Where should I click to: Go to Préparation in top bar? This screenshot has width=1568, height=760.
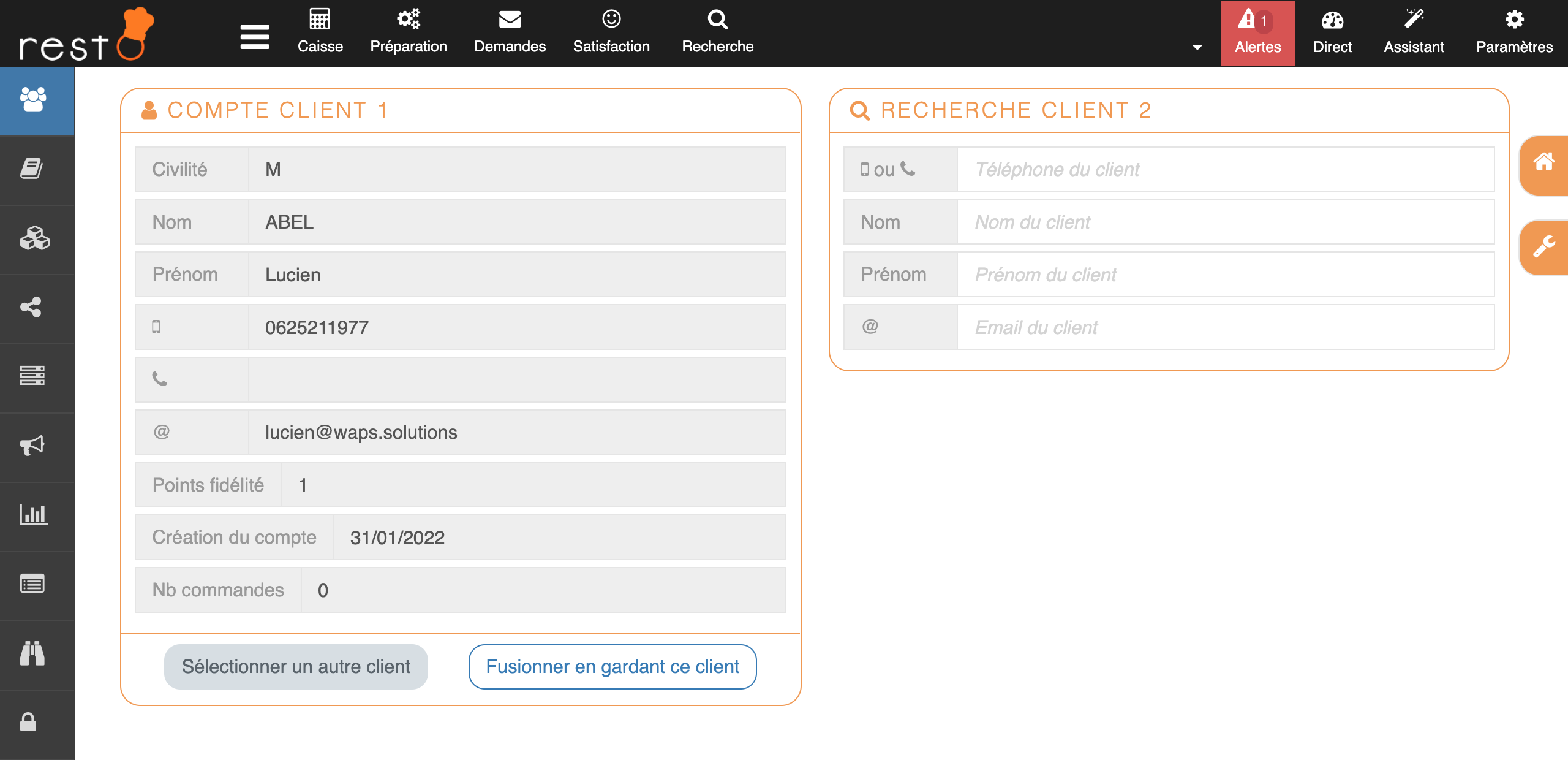[x=409, y=32]
